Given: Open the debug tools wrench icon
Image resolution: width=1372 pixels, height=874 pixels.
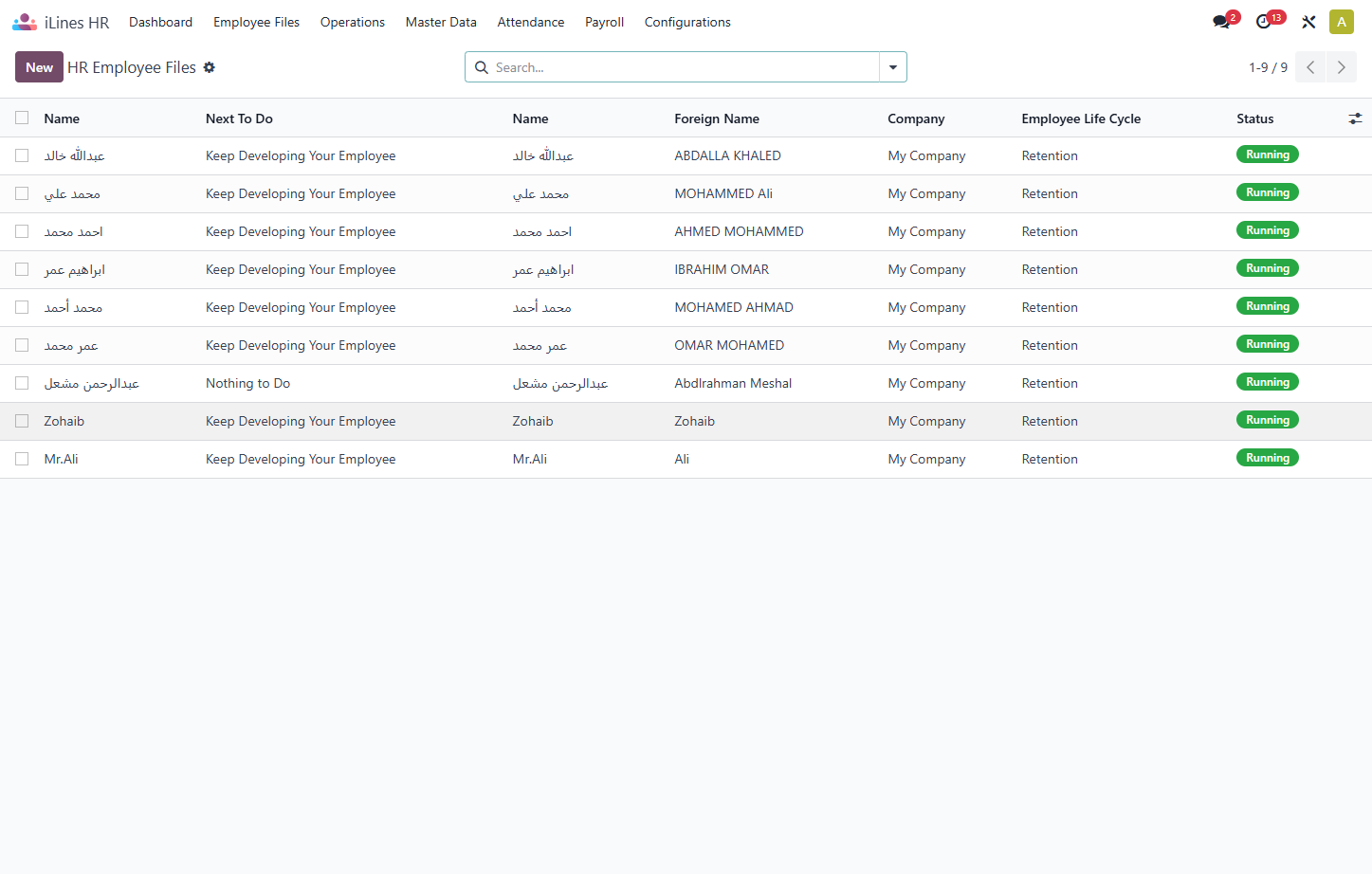Looking at the screenshot, I should click(x=1308, y=22).
